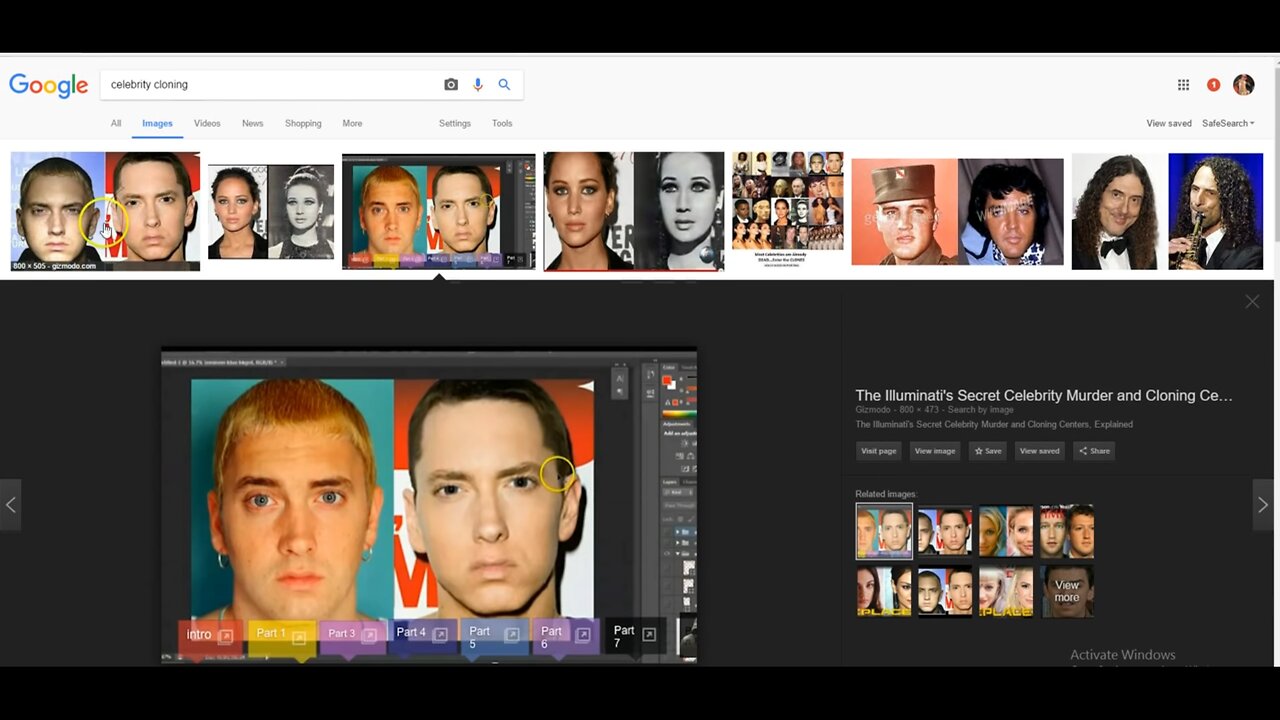Open the currently selected Photoshop screenshot thumbnail
This screenshot has height=720, width=1280.
pos(438,211)
